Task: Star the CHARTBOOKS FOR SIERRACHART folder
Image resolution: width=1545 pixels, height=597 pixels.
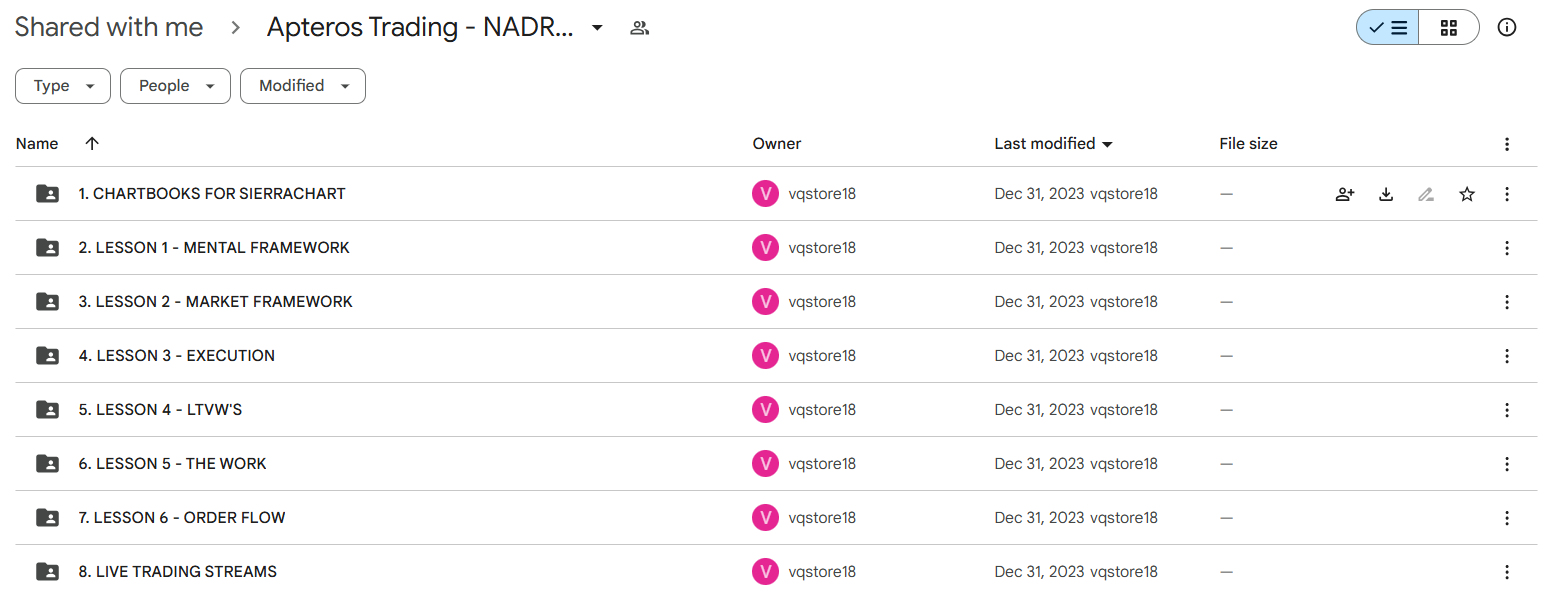Action: [x=1467, y=194]
